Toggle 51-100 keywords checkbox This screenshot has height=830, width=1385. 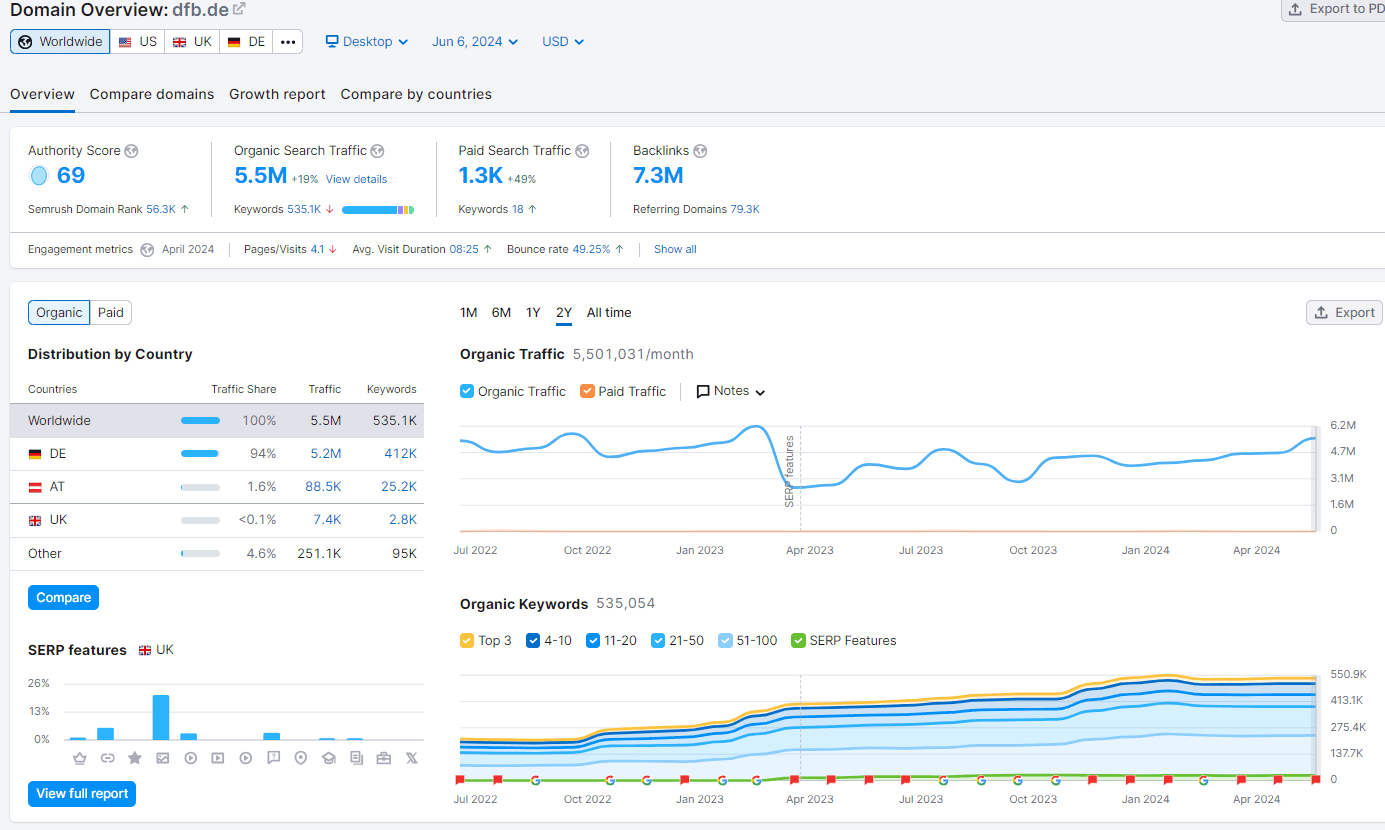[725, 640]
